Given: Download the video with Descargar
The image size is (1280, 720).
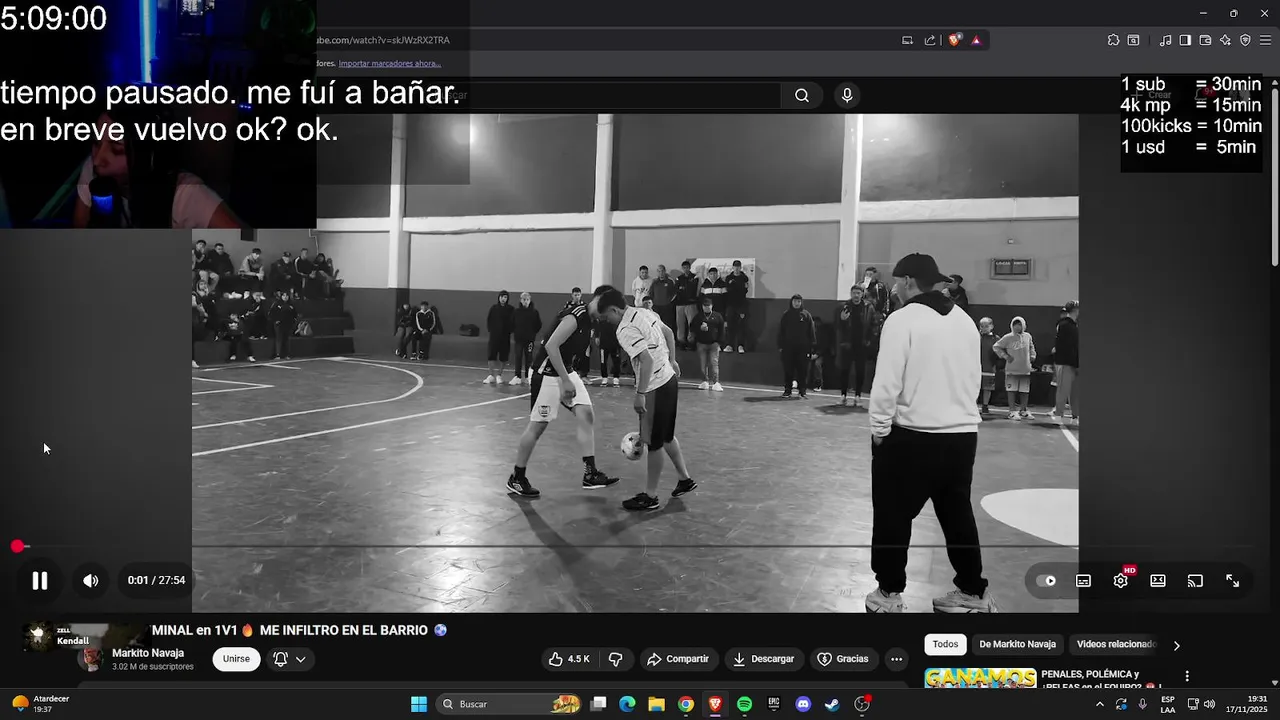Looking at the screenshot, I should pos(764,659).
